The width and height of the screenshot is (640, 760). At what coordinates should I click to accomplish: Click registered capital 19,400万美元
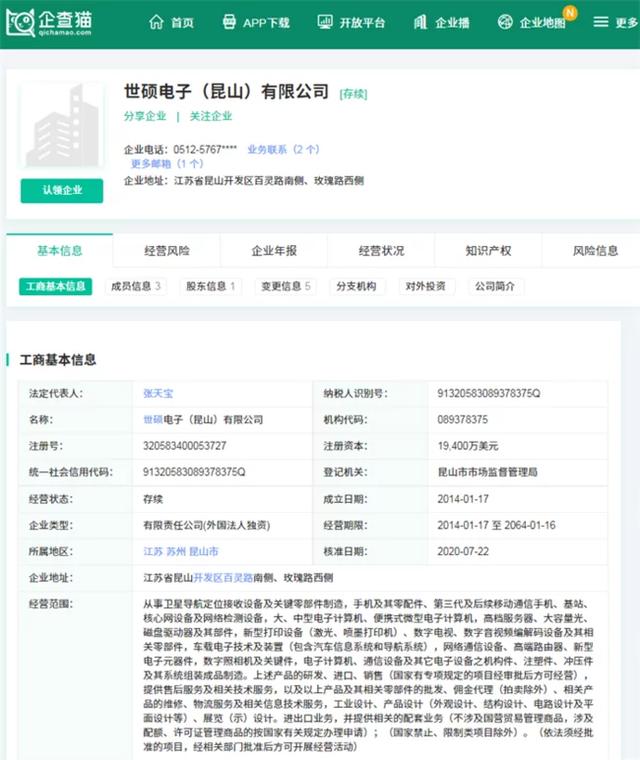468,446
